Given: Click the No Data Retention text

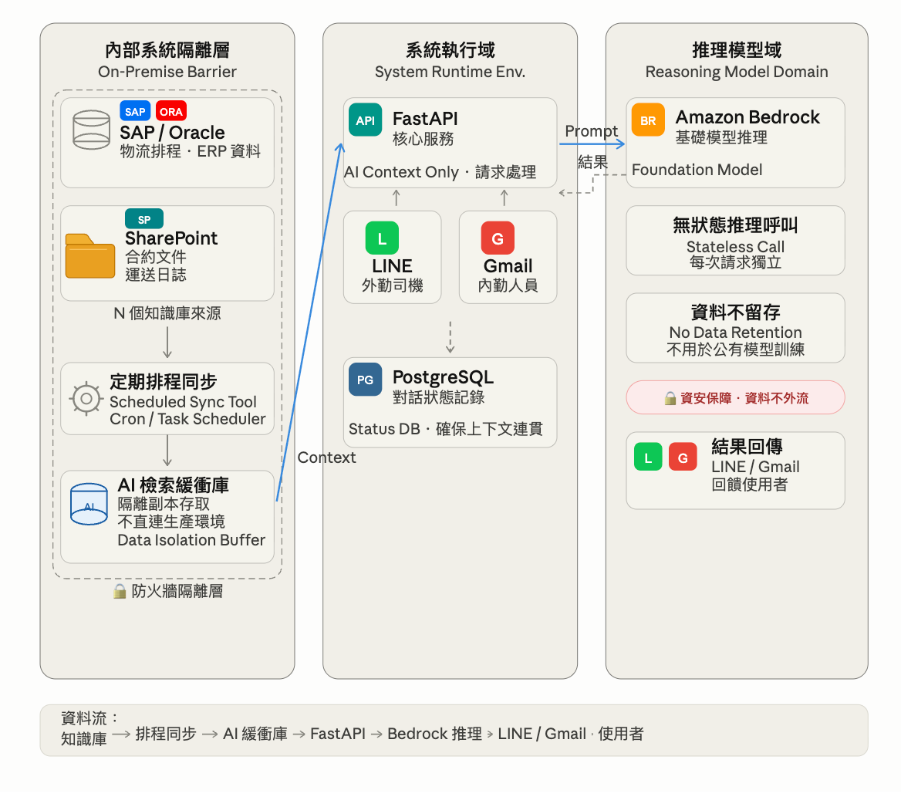Looking at the screenshot, I should [736, 332].
